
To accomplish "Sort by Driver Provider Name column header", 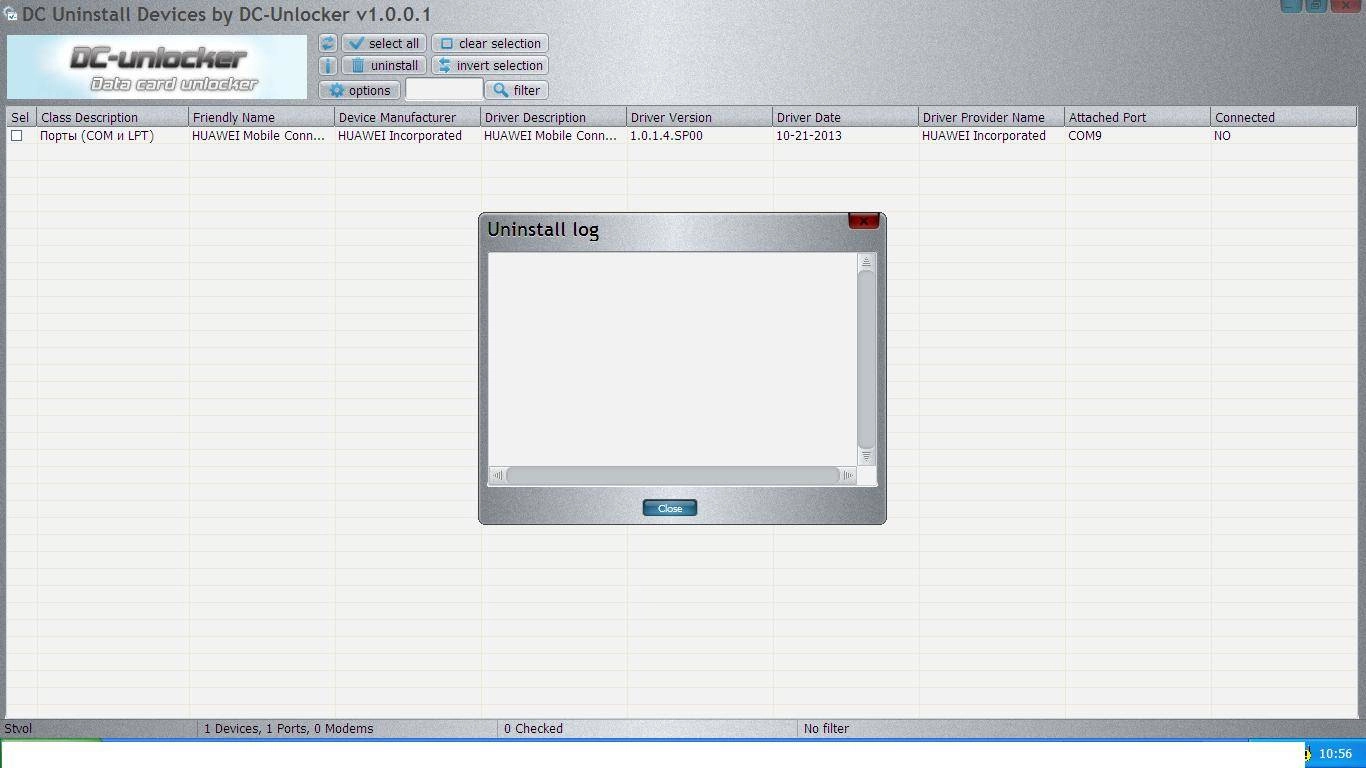I will tap(992, 117).
